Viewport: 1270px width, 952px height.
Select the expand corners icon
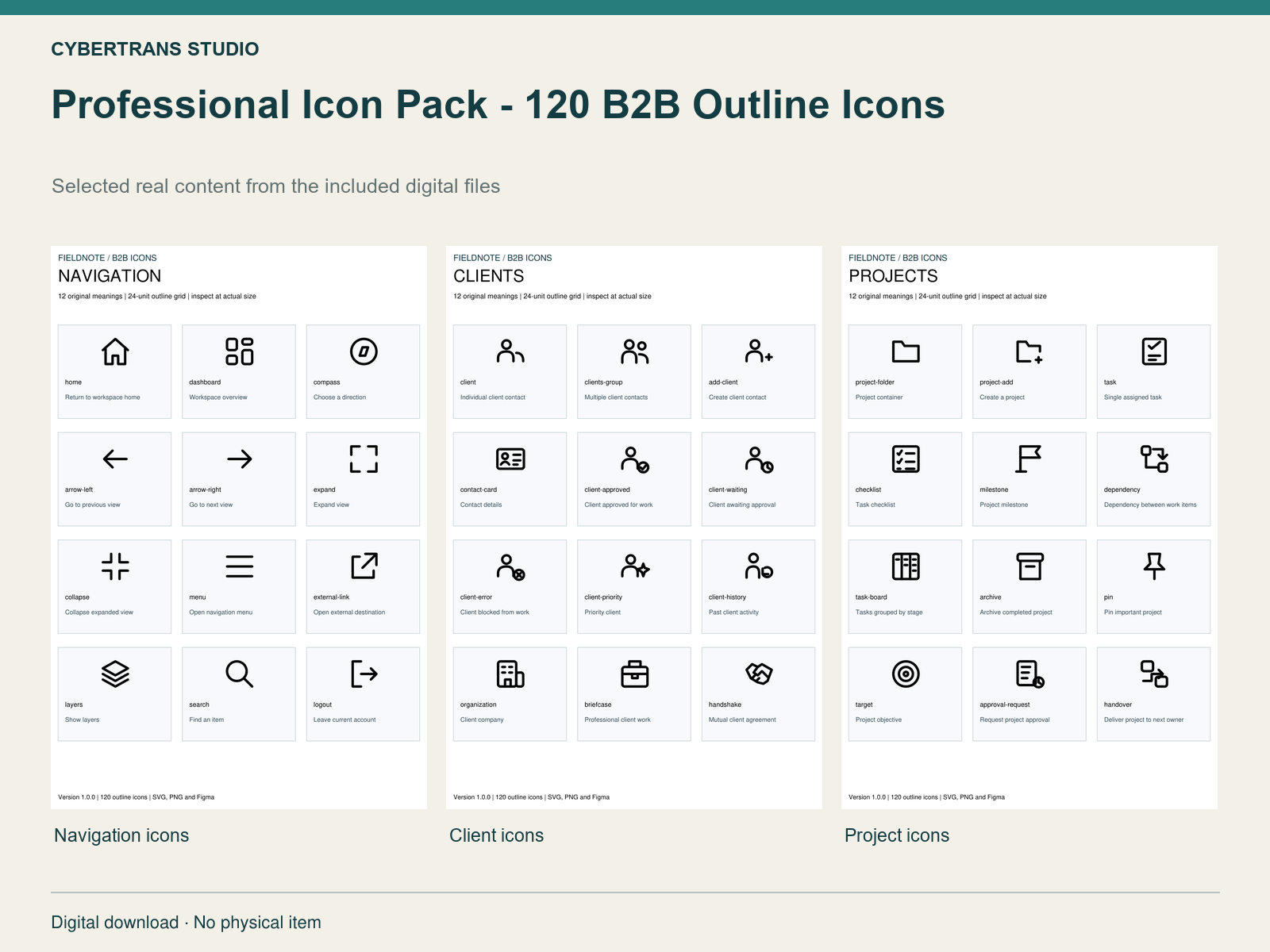tap(364, 459)
